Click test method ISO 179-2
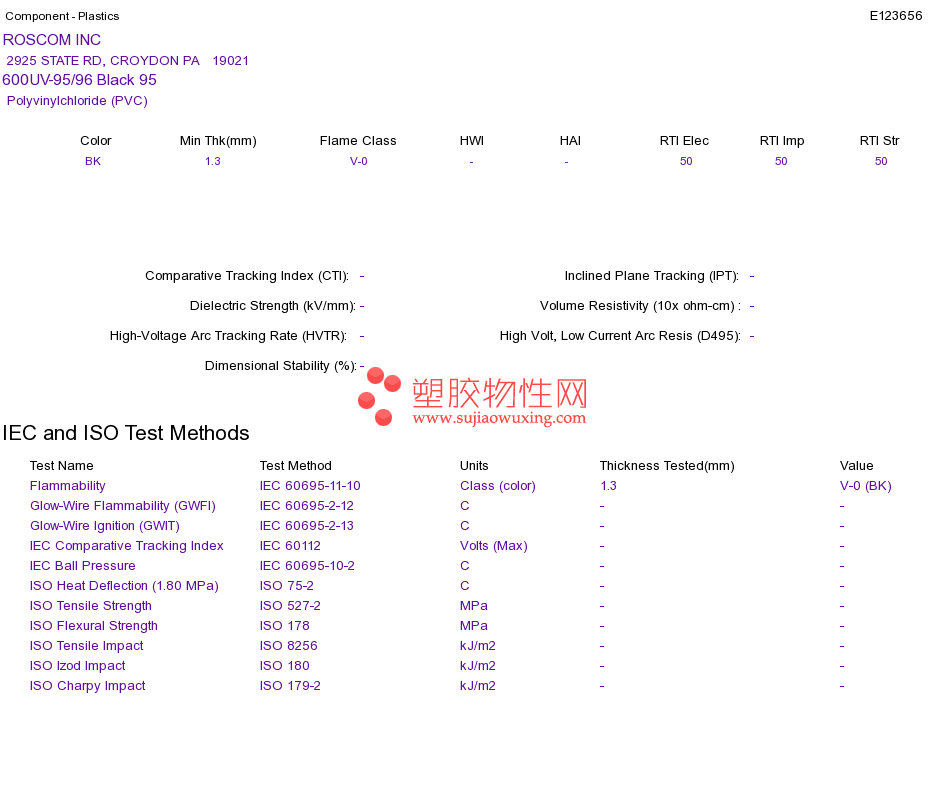The width and height of the screenshot is (950, 800). pos(290,685)
